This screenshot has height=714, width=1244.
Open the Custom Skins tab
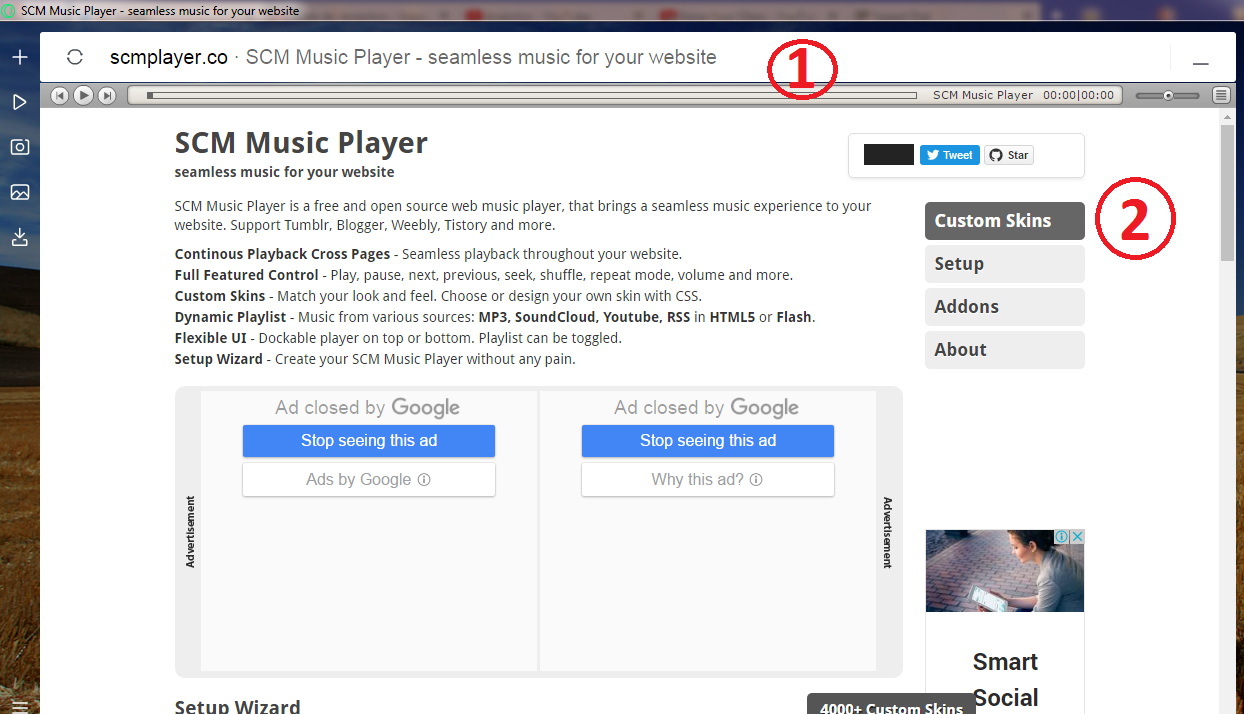click(1005, 221)
